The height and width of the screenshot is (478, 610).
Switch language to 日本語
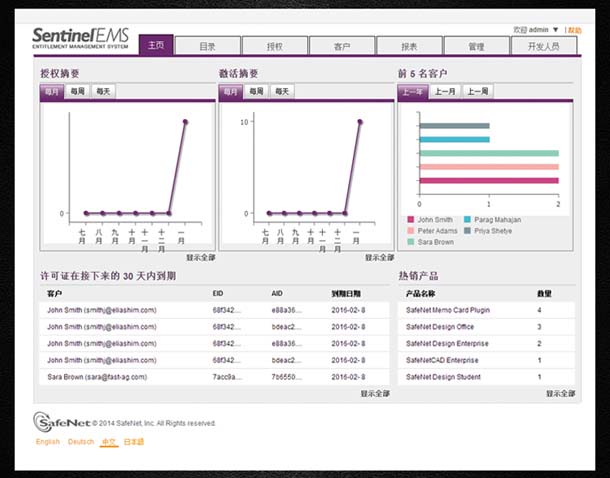point(133,442)
